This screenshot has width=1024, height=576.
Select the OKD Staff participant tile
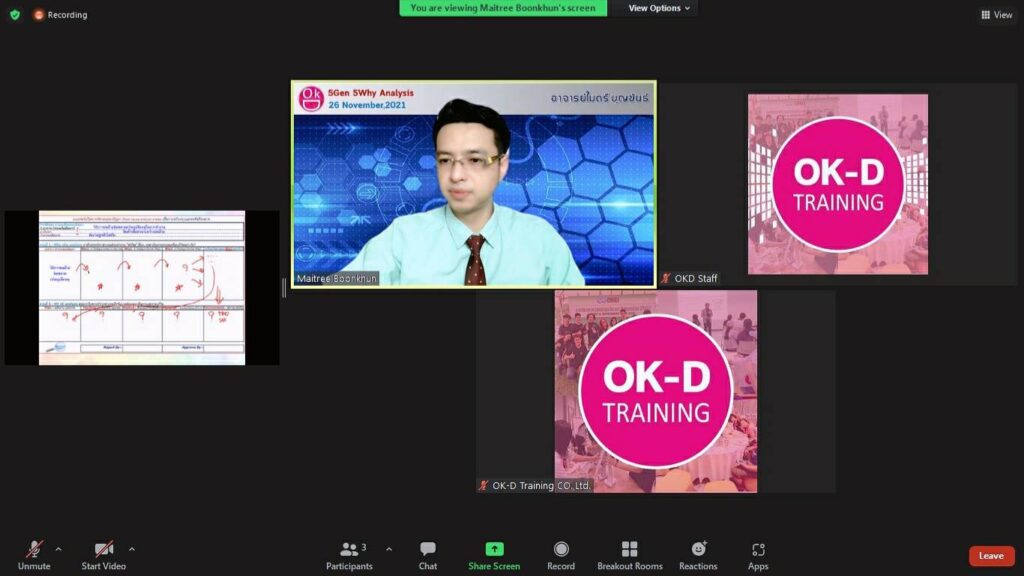(838, 184)
